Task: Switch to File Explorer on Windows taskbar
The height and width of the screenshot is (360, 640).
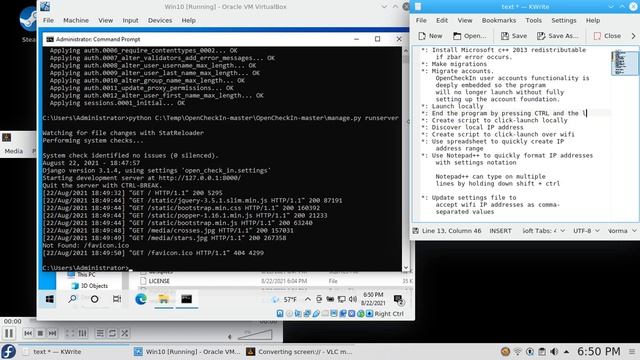Action: (x=164, y=299)
